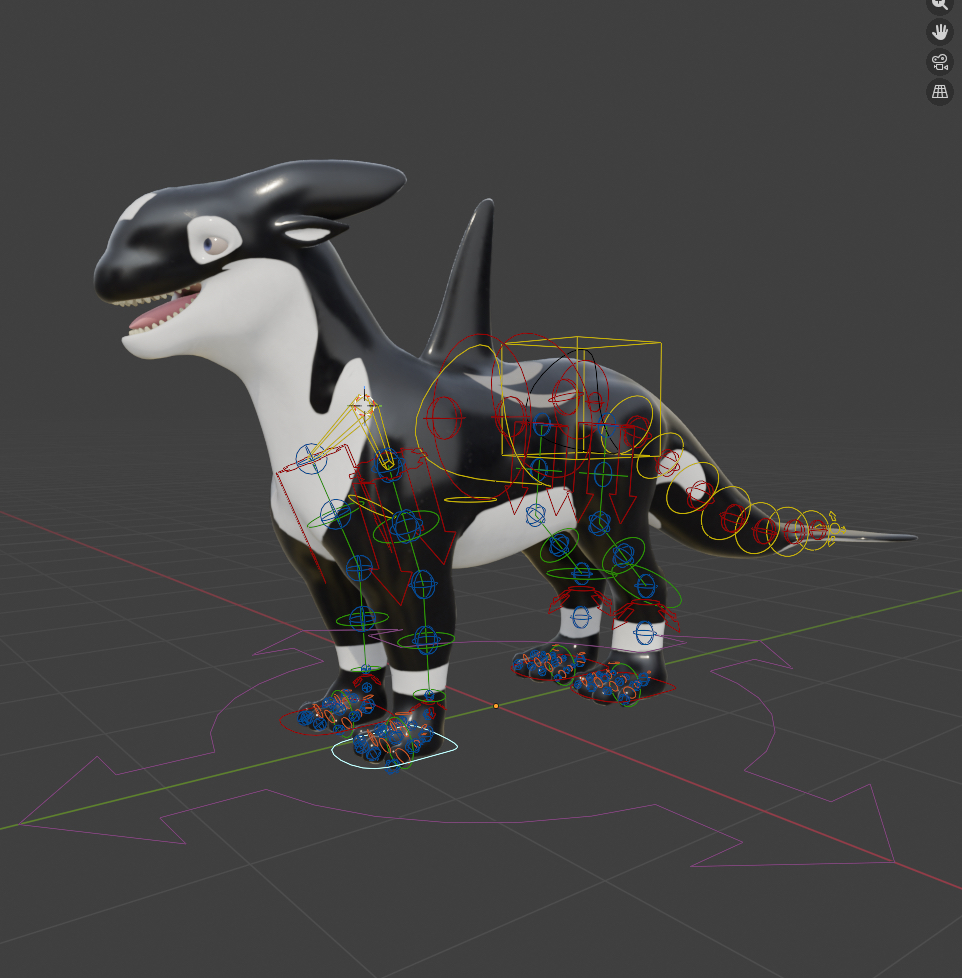Viewport: 962px width, 978px height.
Task: Click the orca's eye
Action: coord(211,243)
